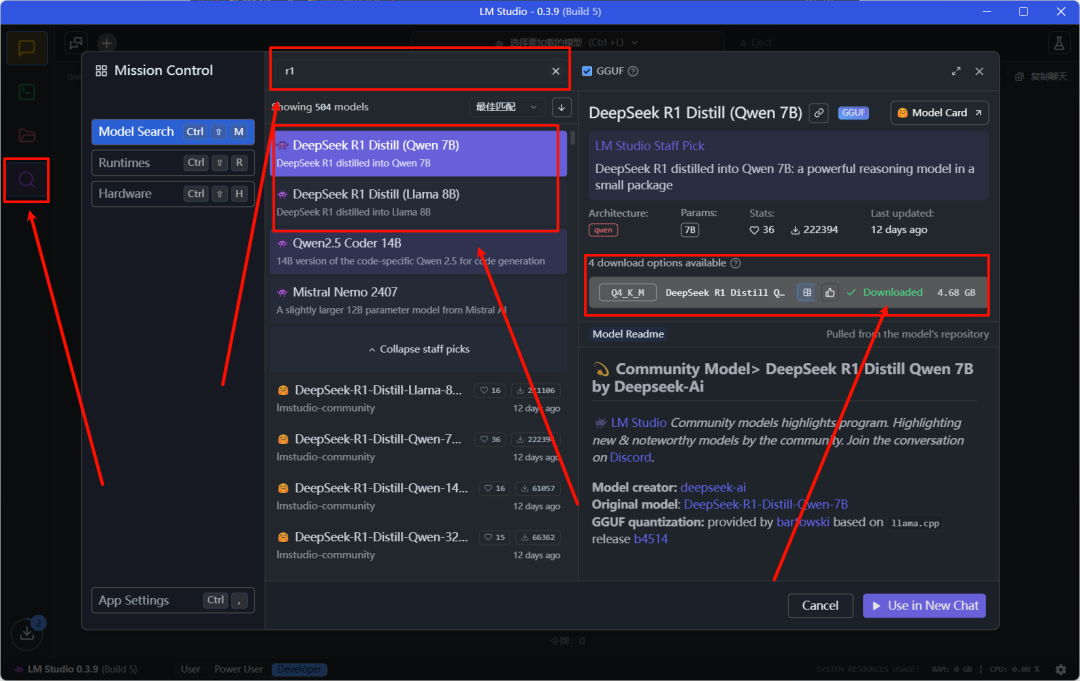Select Developer mode in status bar
Viewport: 1080px width, 681px height.
(300, 669)
